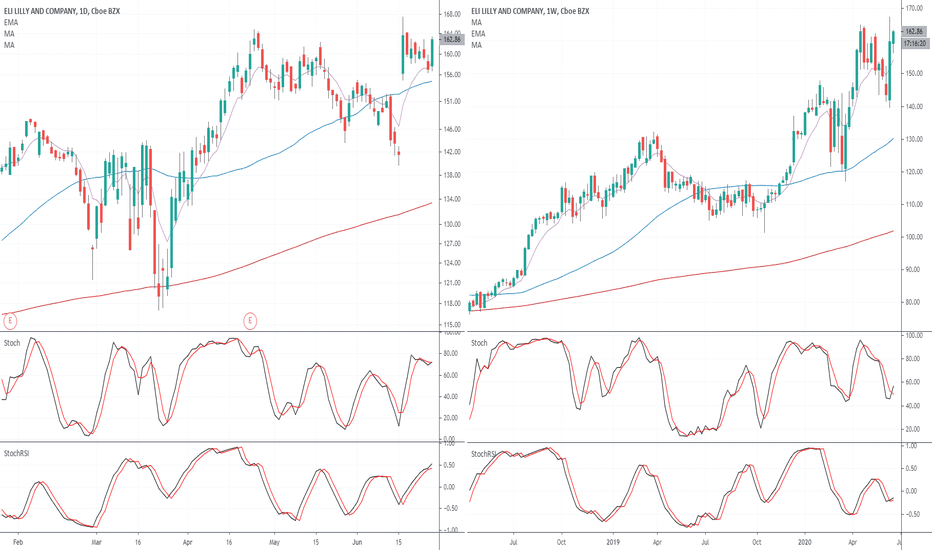Viewport: 932px width, 550px height.
Task: Click the 156.00 price axis label
Action: pos(452,75)
